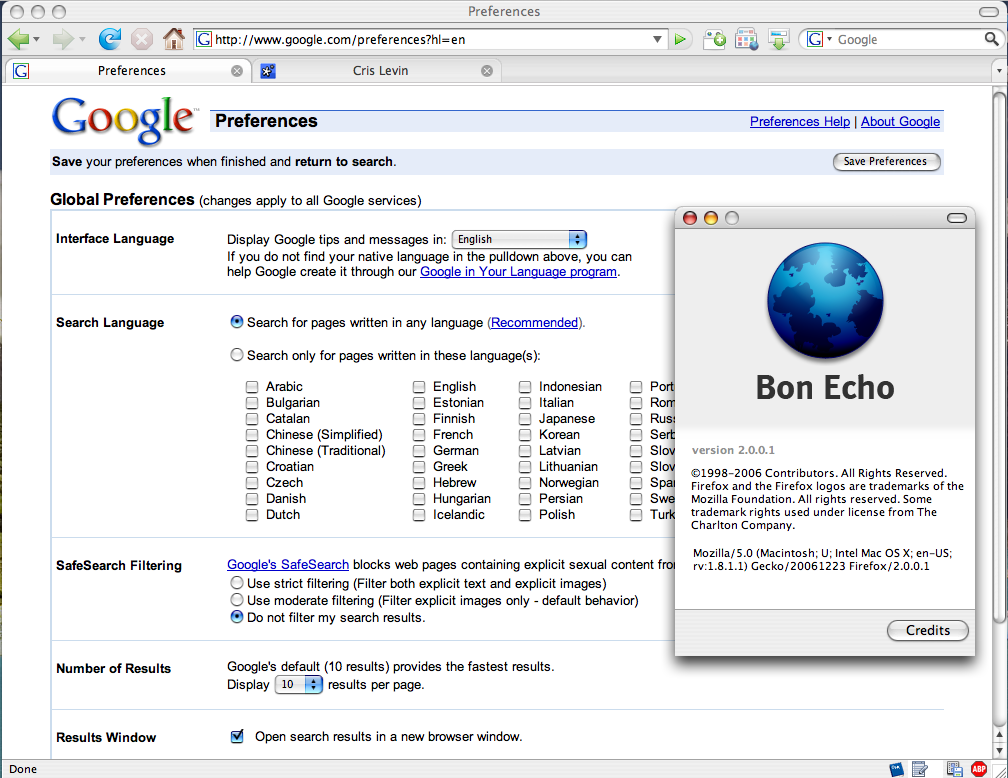Close the Preferences tab
1008x778 pixels.
tap(237, 71)
